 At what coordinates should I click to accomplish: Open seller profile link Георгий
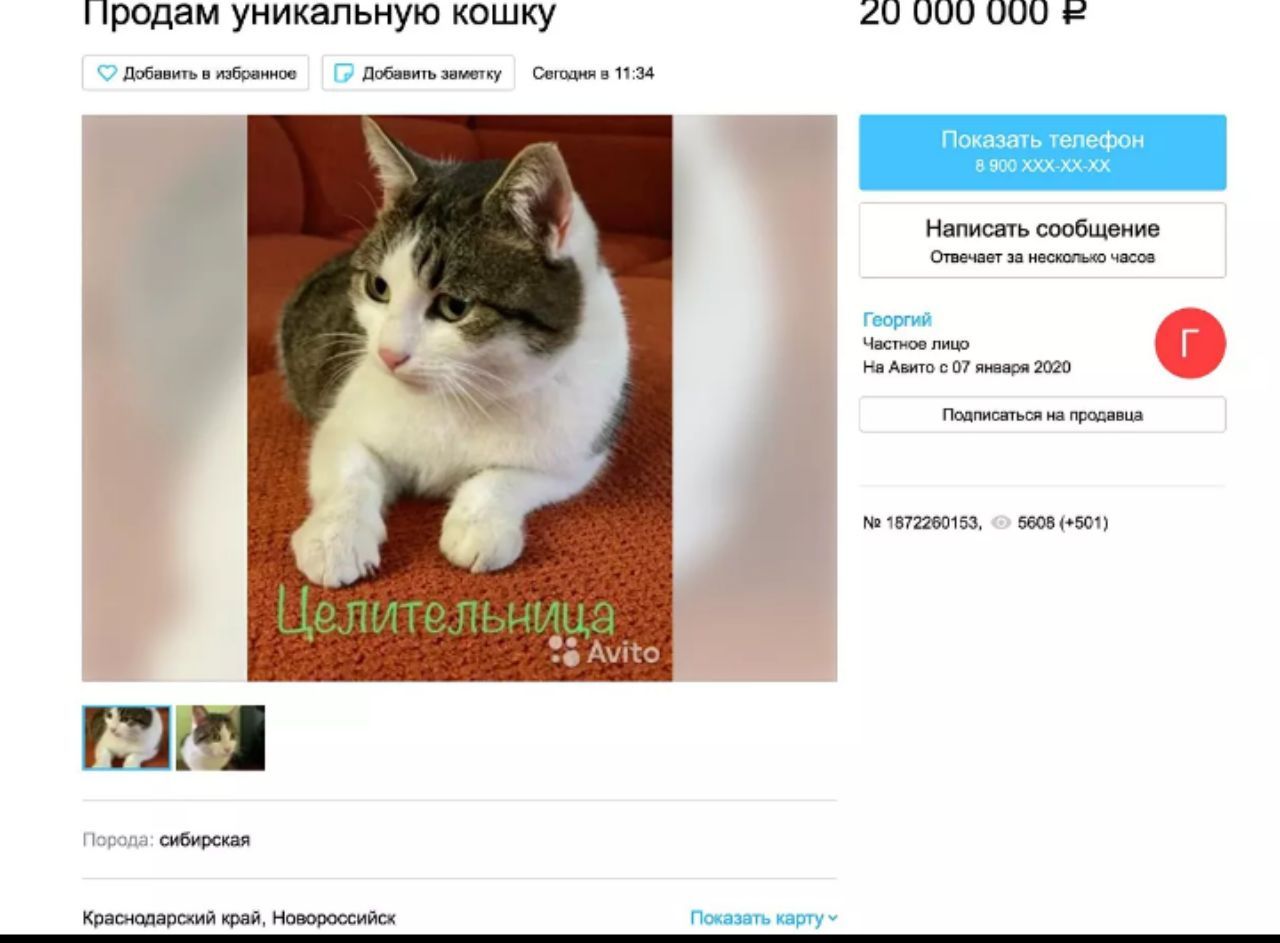coord(897,320)
